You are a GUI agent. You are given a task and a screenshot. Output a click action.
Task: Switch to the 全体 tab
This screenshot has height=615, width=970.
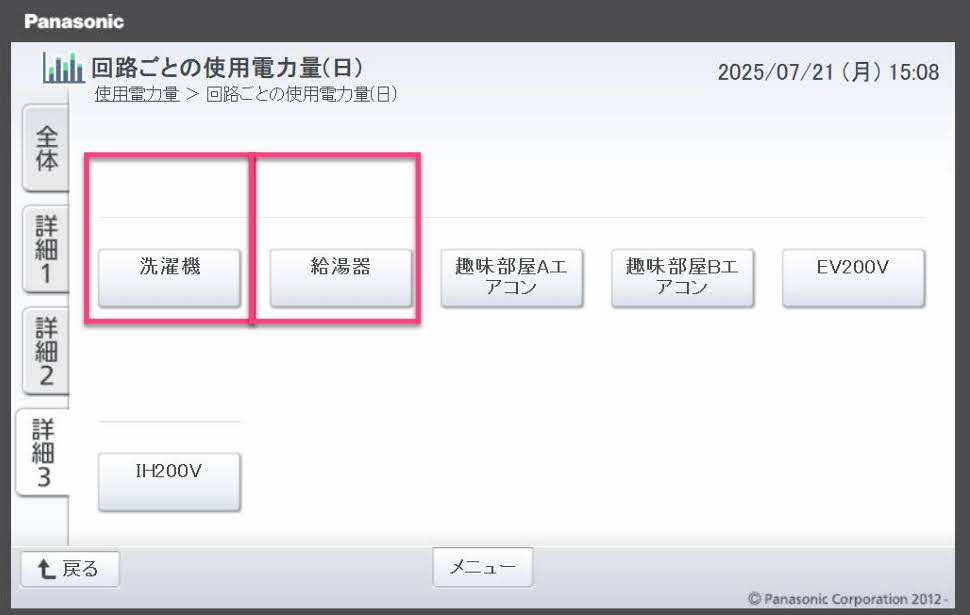point(46,148)
